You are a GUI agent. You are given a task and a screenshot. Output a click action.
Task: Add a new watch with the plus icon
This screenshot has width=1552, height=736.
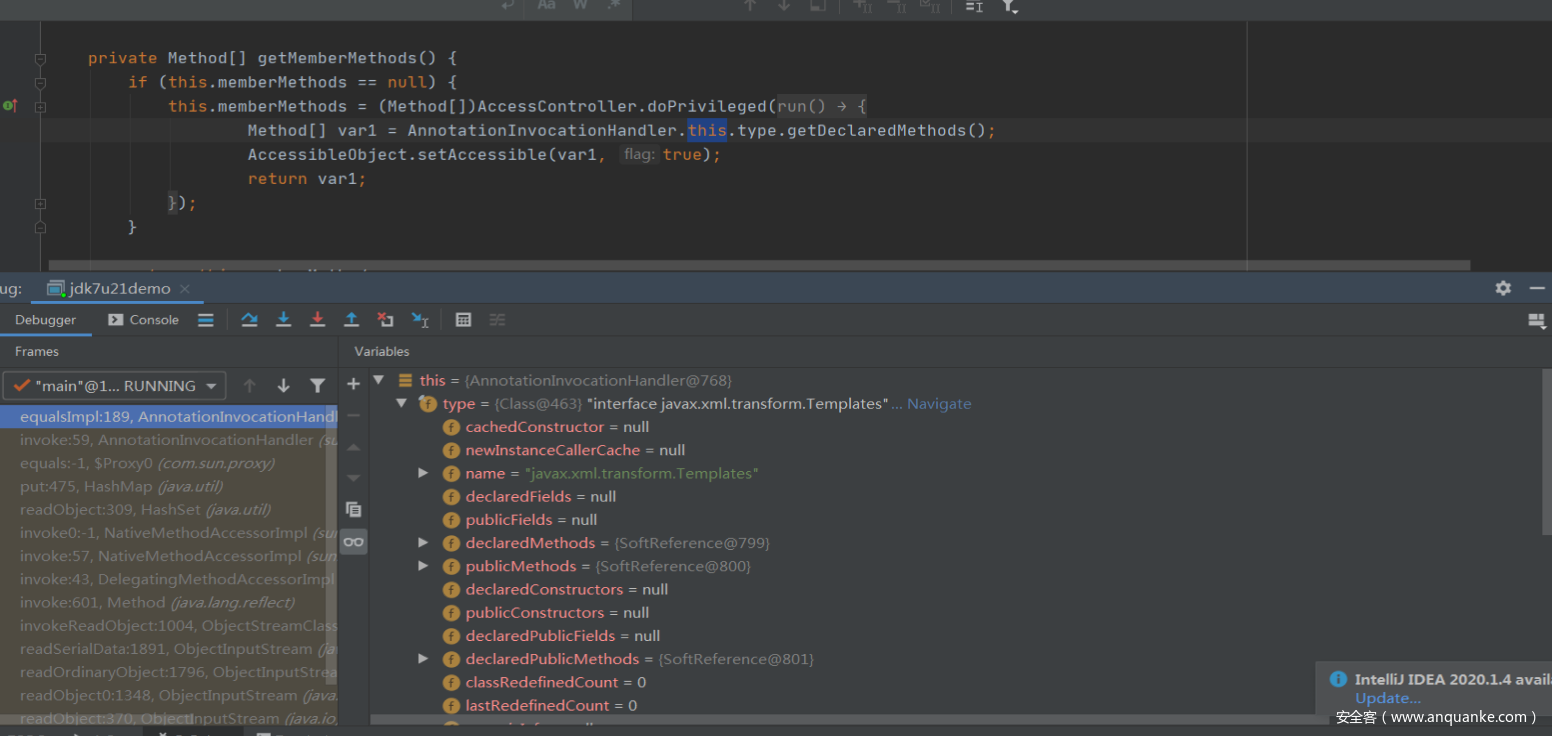353,384
